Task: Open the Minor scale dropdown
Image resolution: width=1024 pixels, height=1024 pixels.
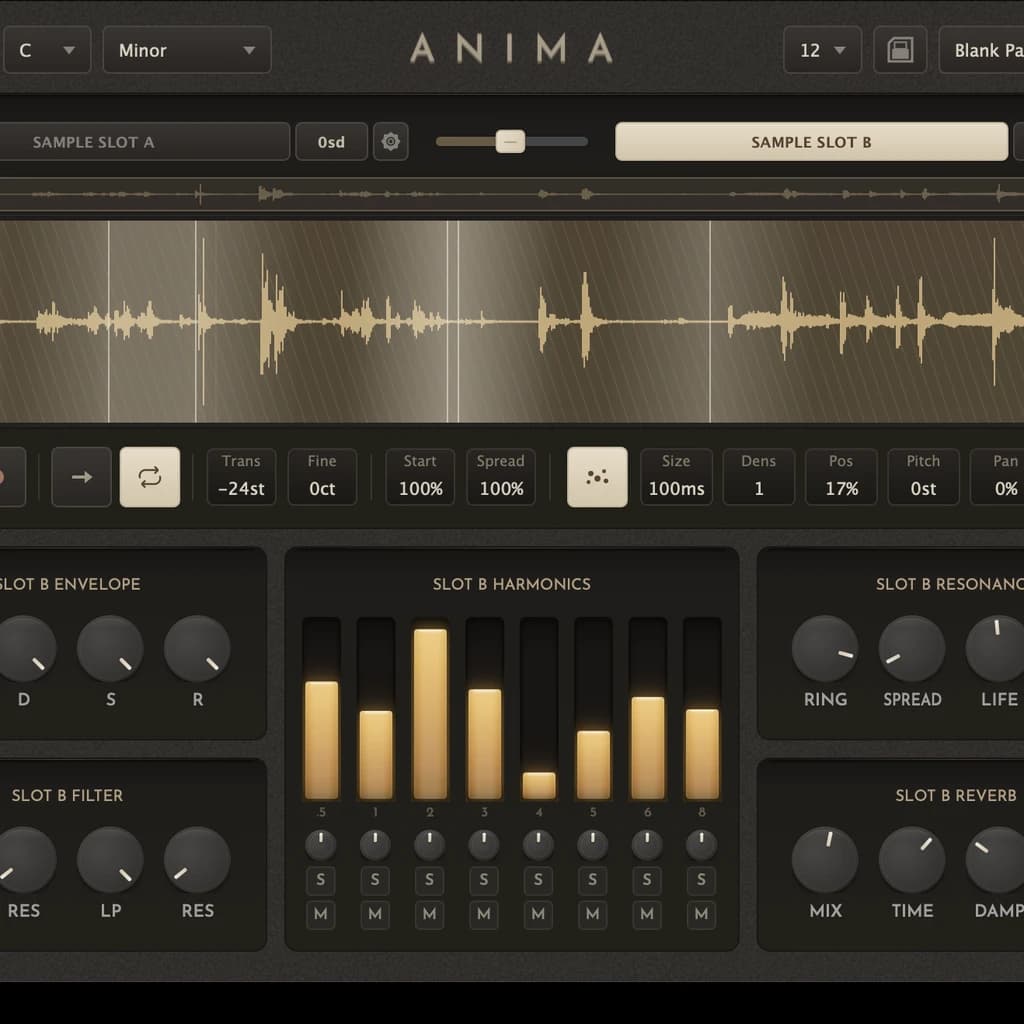Action: (x=187, y=50)
